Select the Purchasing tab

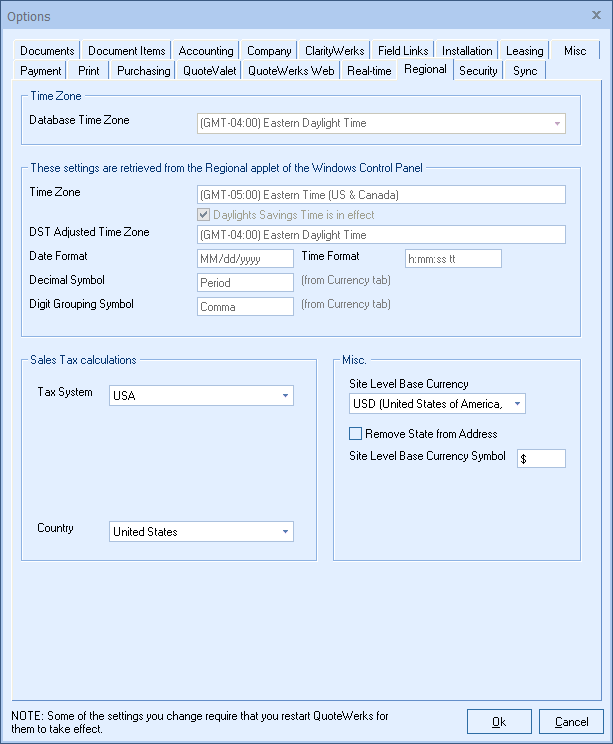point(143,71)
